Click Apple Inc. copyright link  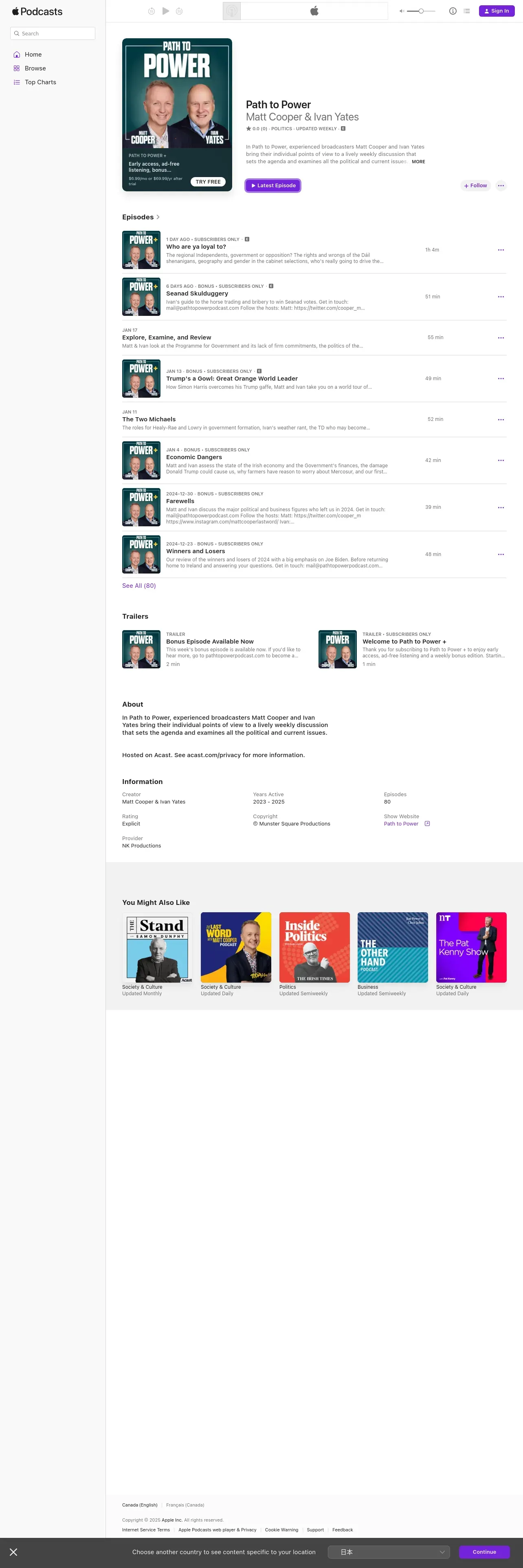click(172, 1520)
